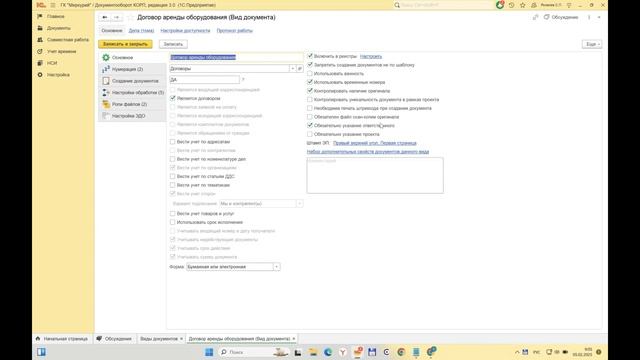Viewport: 640px width, 360px height.
Task: Open the three-dot options menu in header
Action: (589, 17)
